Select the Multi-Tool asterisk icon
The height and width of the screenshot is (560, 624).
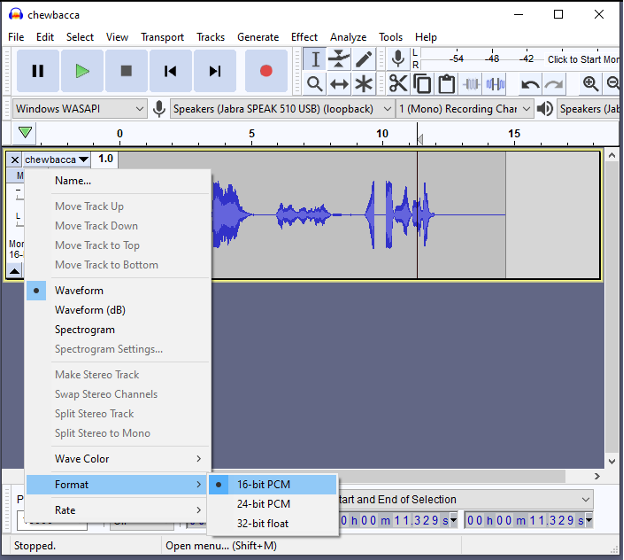click(364, 84)
